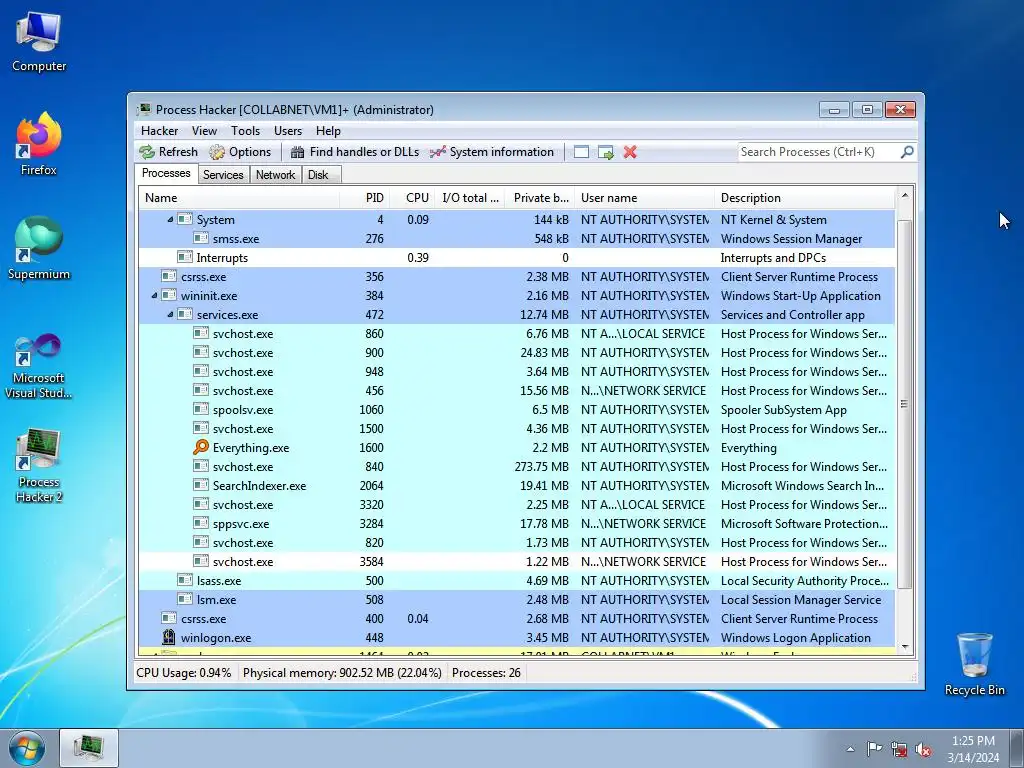The image size is (1024, 768).
Task: Open Options from the toolbar
Action: (240, 152)
